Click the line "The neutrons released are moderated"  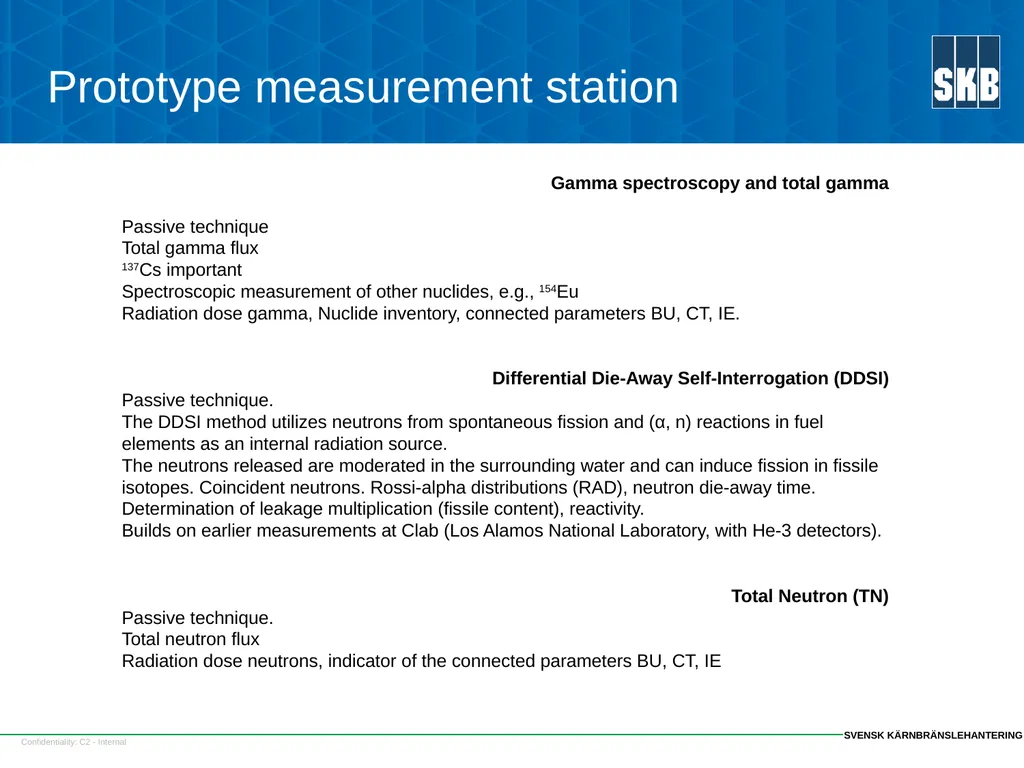click(x=500, y=466)
